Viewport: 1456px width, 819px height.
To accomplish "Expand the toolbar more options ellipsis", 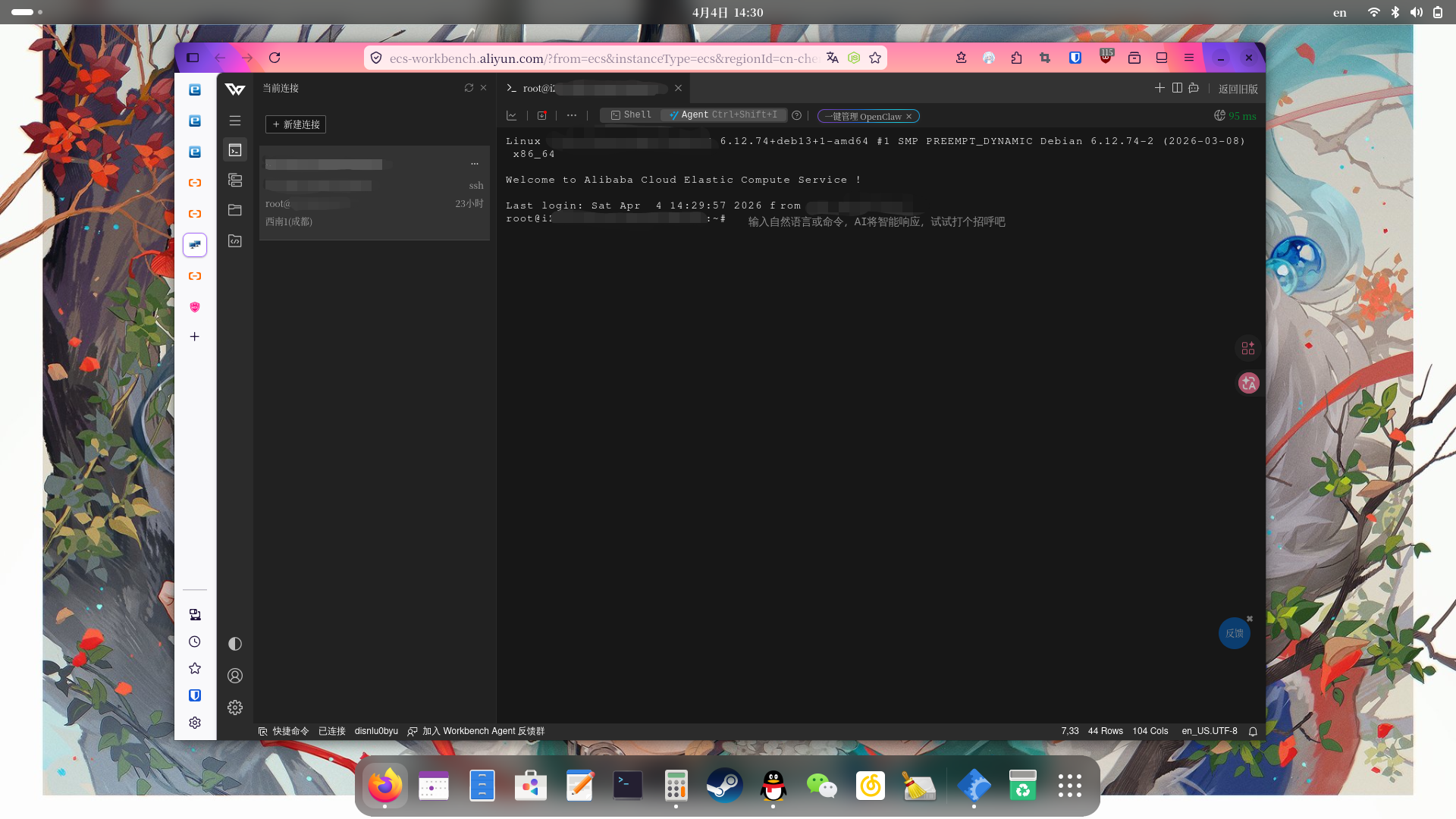I will click(x=572, y=116).
